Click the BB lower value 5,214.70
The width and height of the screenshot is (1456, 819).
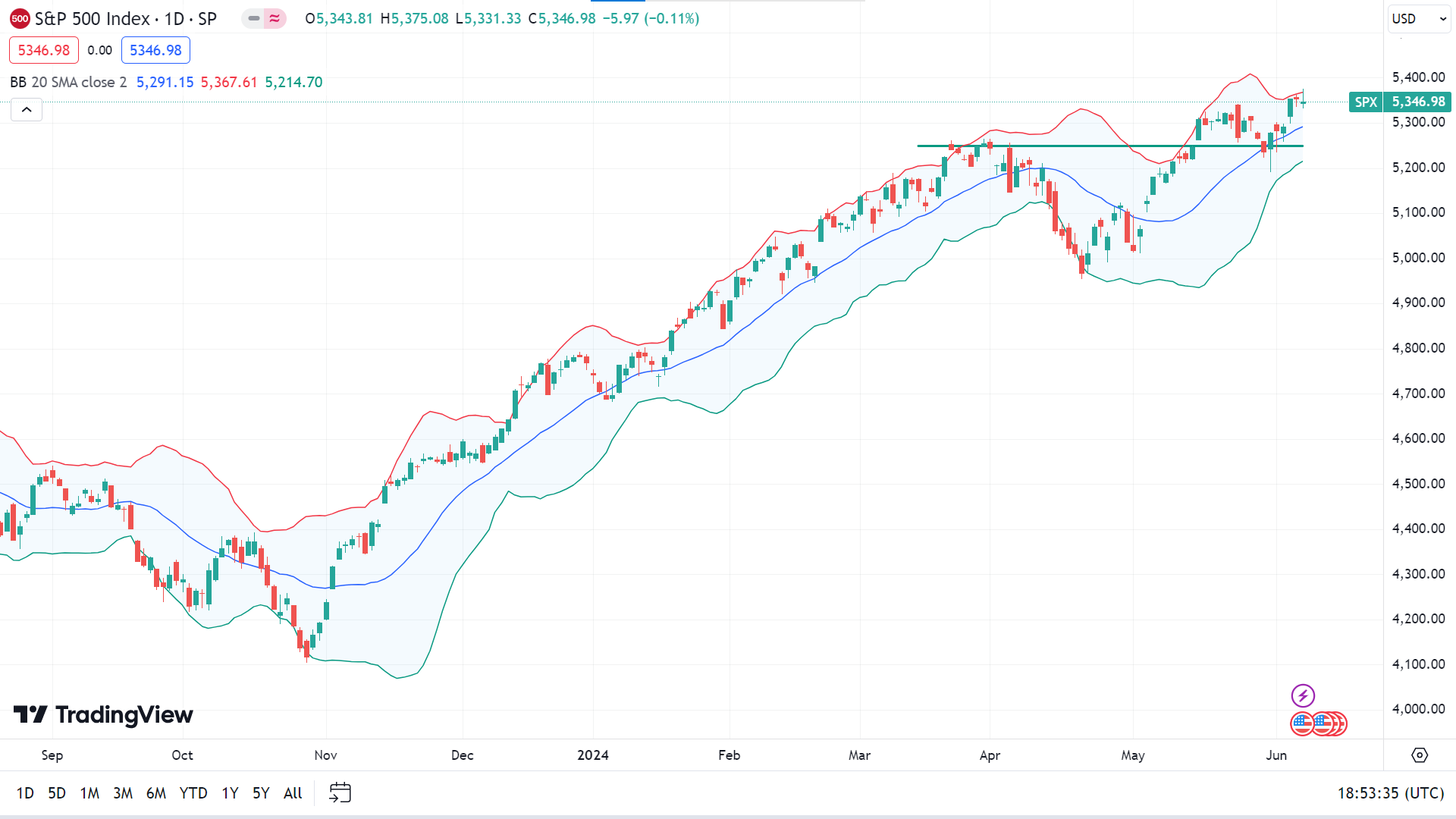(x=293, y=82)
